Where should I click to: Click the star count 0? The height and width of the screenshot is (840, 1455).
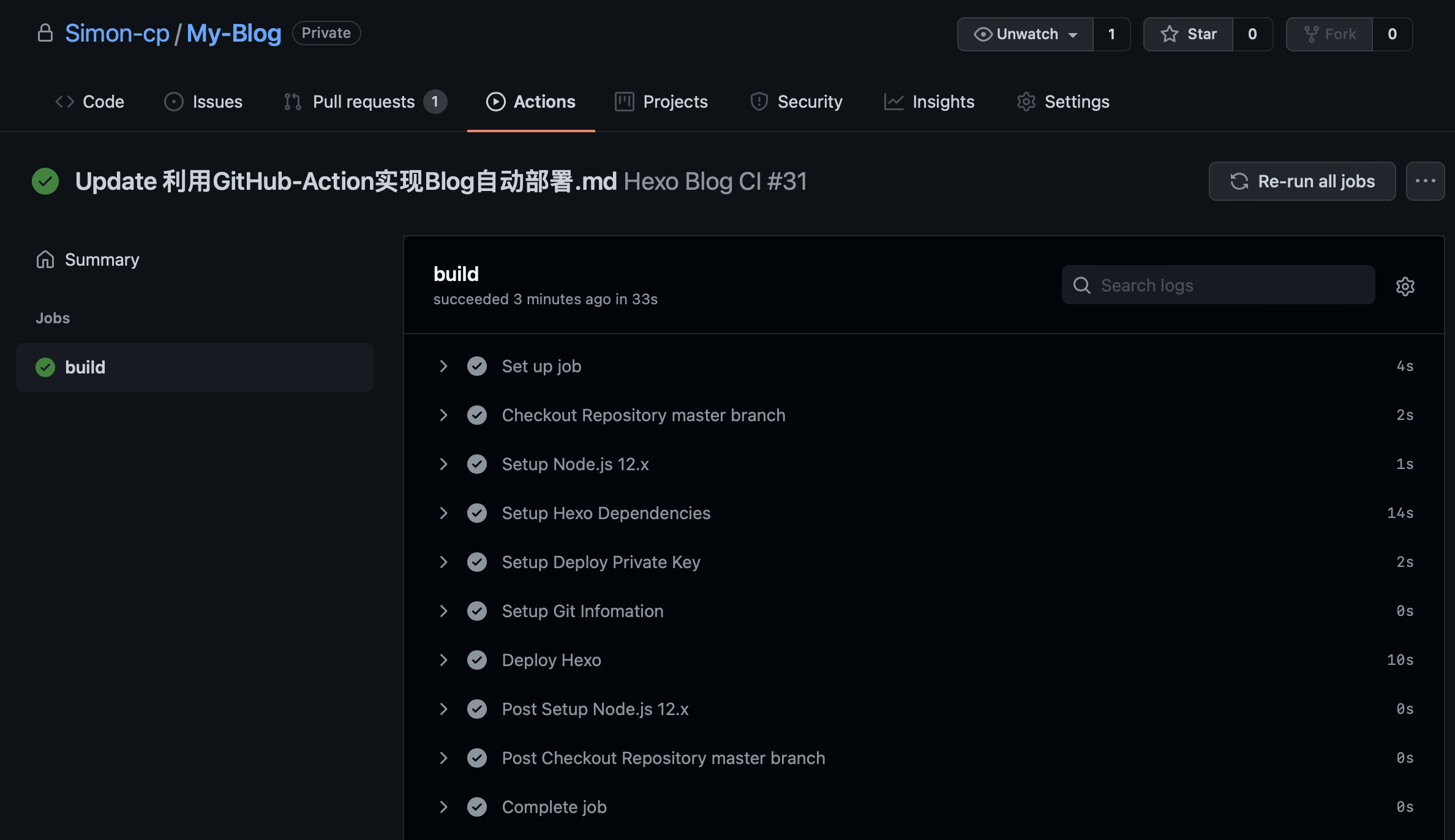click(1252, 34)
